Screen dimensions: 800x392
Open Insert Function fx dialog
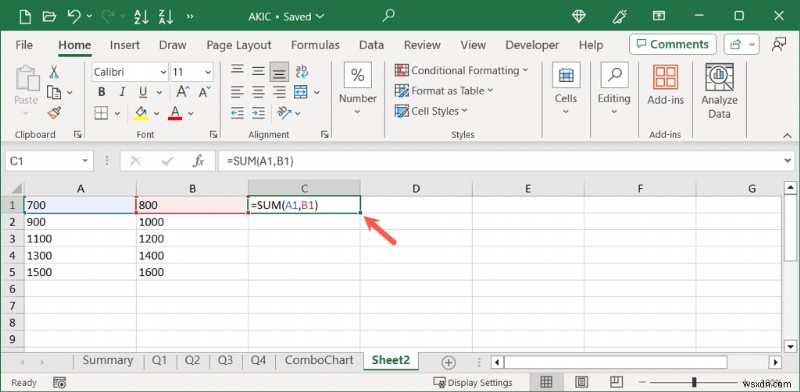tap(198, 161)
